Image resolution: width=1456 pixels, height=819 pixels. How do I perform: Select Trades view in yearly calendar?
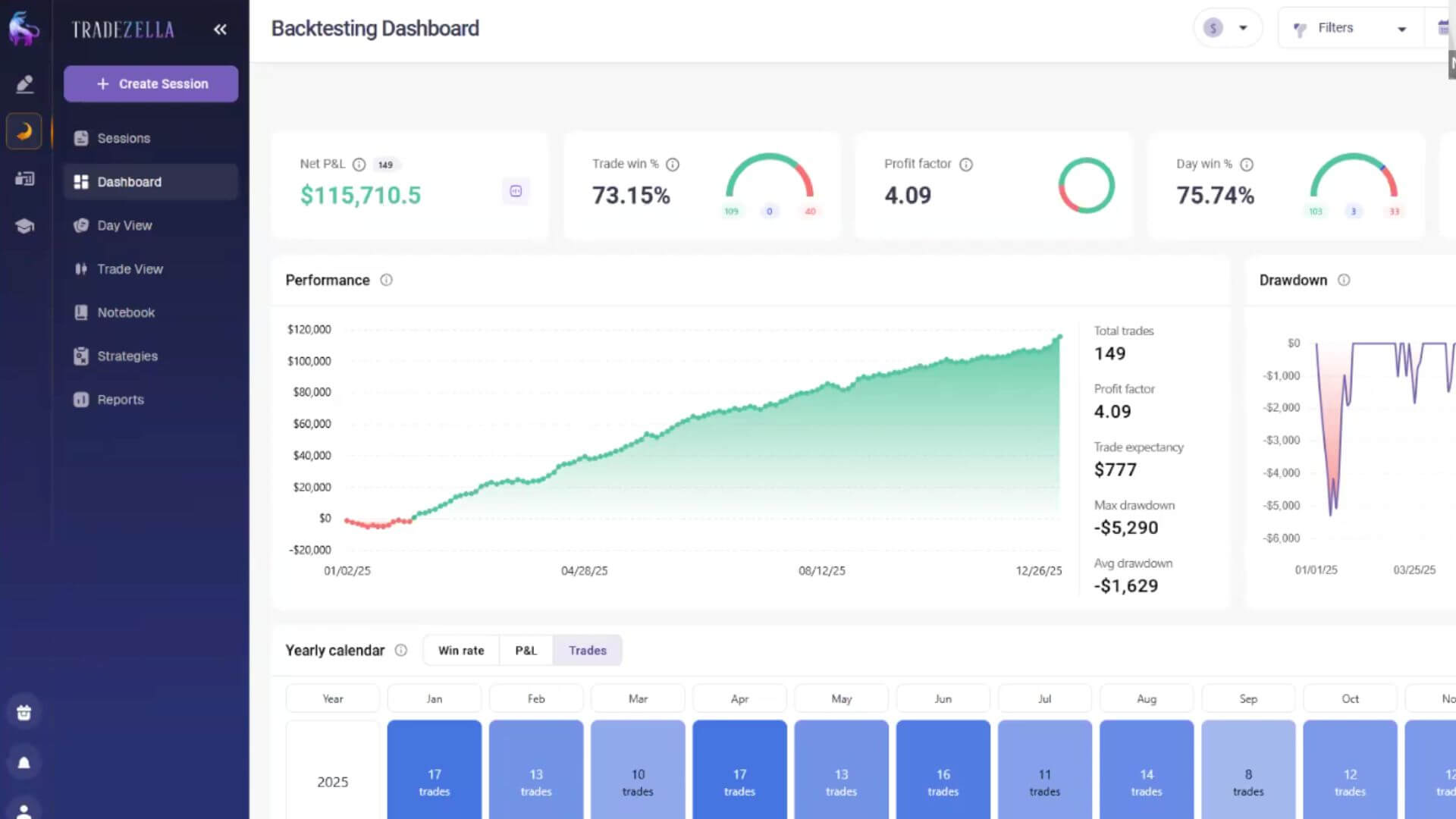pyautogui.click(x=587, y=651)
